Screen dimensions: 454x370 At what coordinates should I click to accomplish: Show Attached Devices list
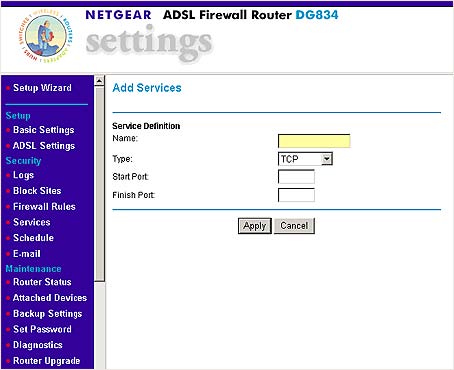[x=50, y=298]
